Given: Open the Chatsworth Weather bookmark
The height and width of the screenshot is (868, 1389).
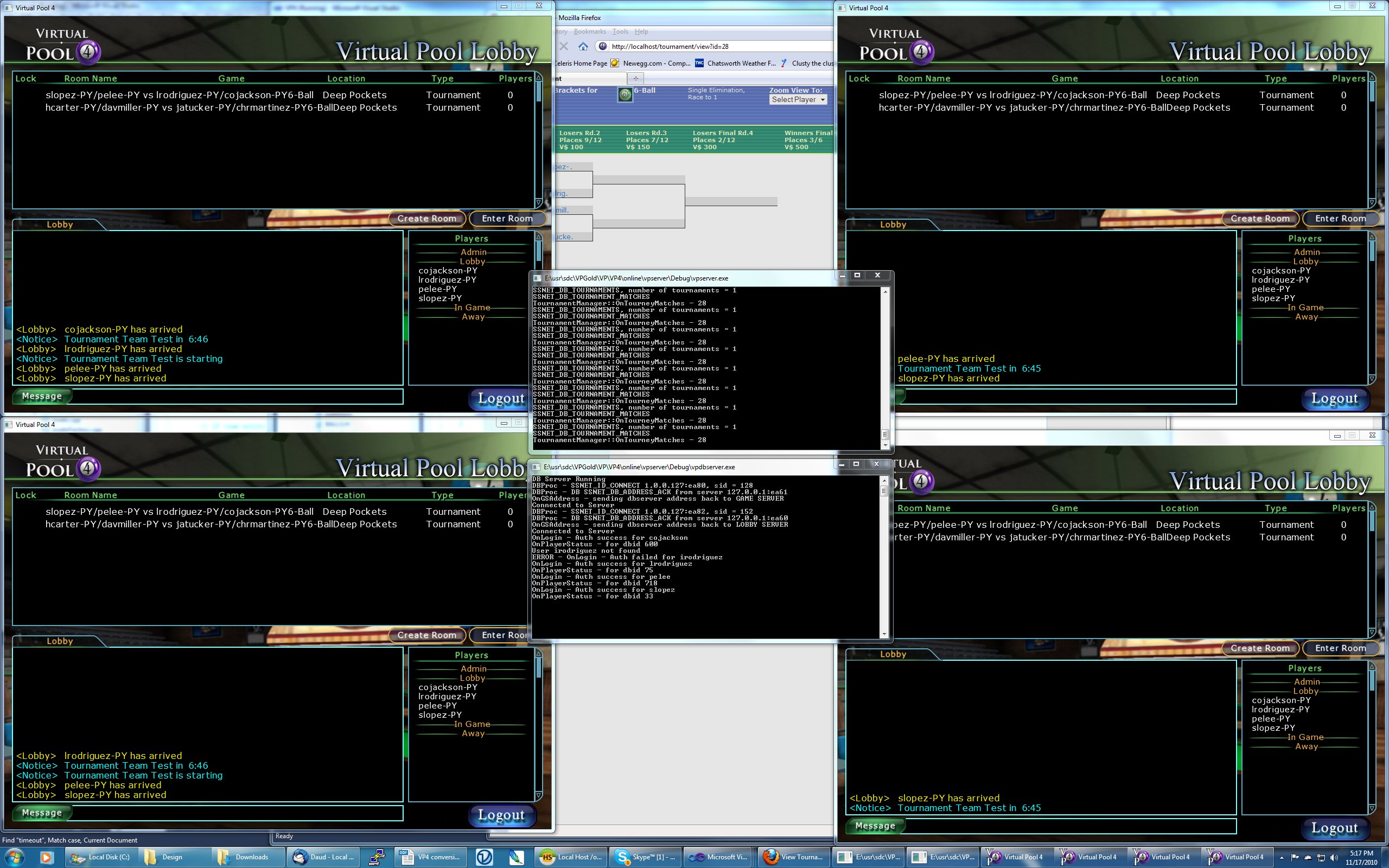Looking at the screenshot, I should [735, 63].
